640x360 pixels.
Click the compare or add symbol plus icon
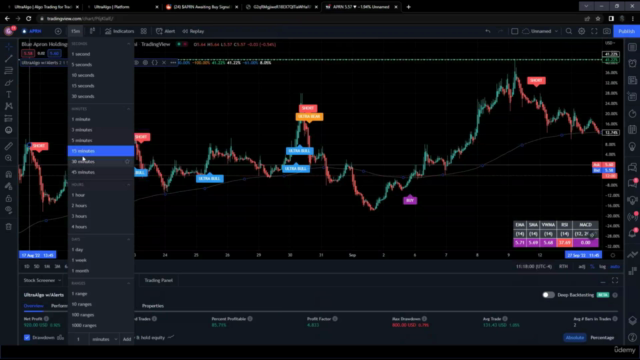coord(58,31)
